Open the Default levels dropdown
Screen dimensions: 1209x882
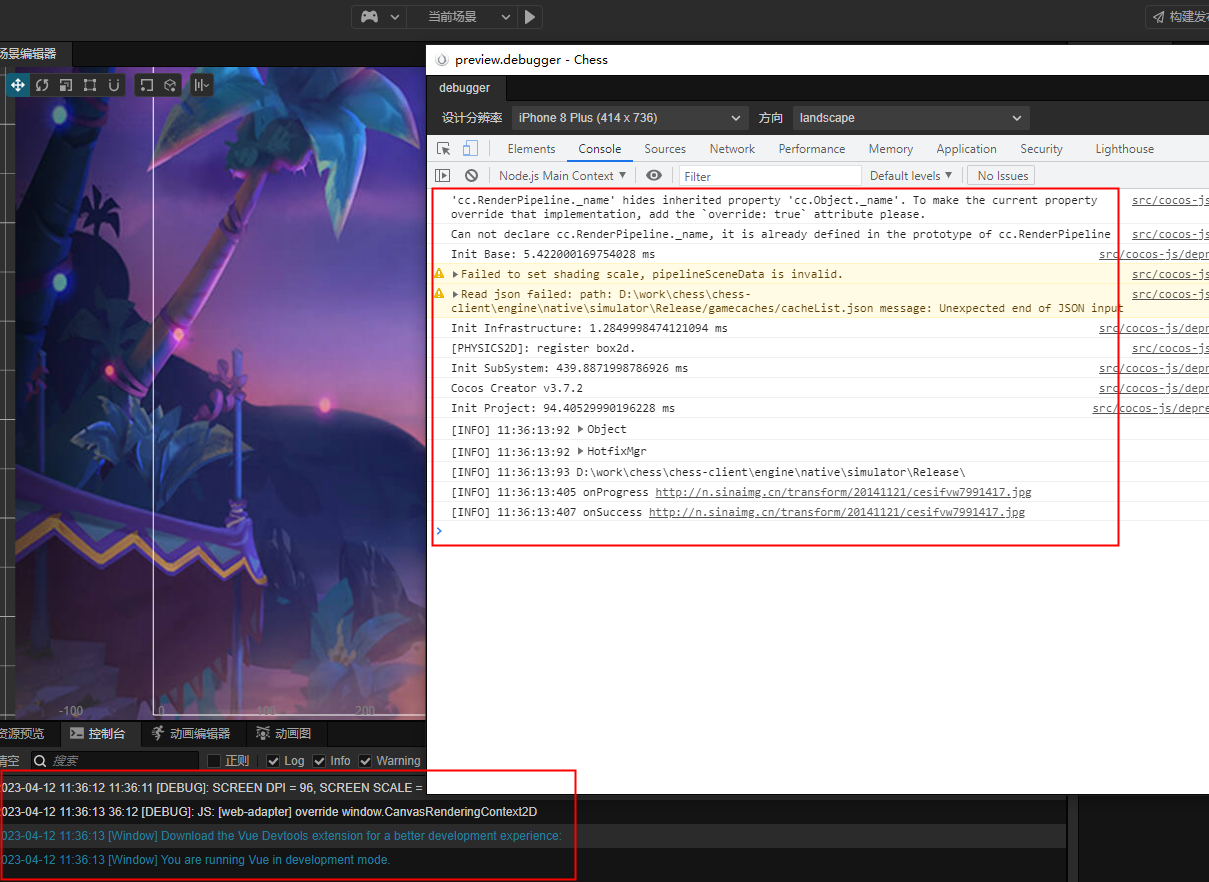(x=911, y=175)
